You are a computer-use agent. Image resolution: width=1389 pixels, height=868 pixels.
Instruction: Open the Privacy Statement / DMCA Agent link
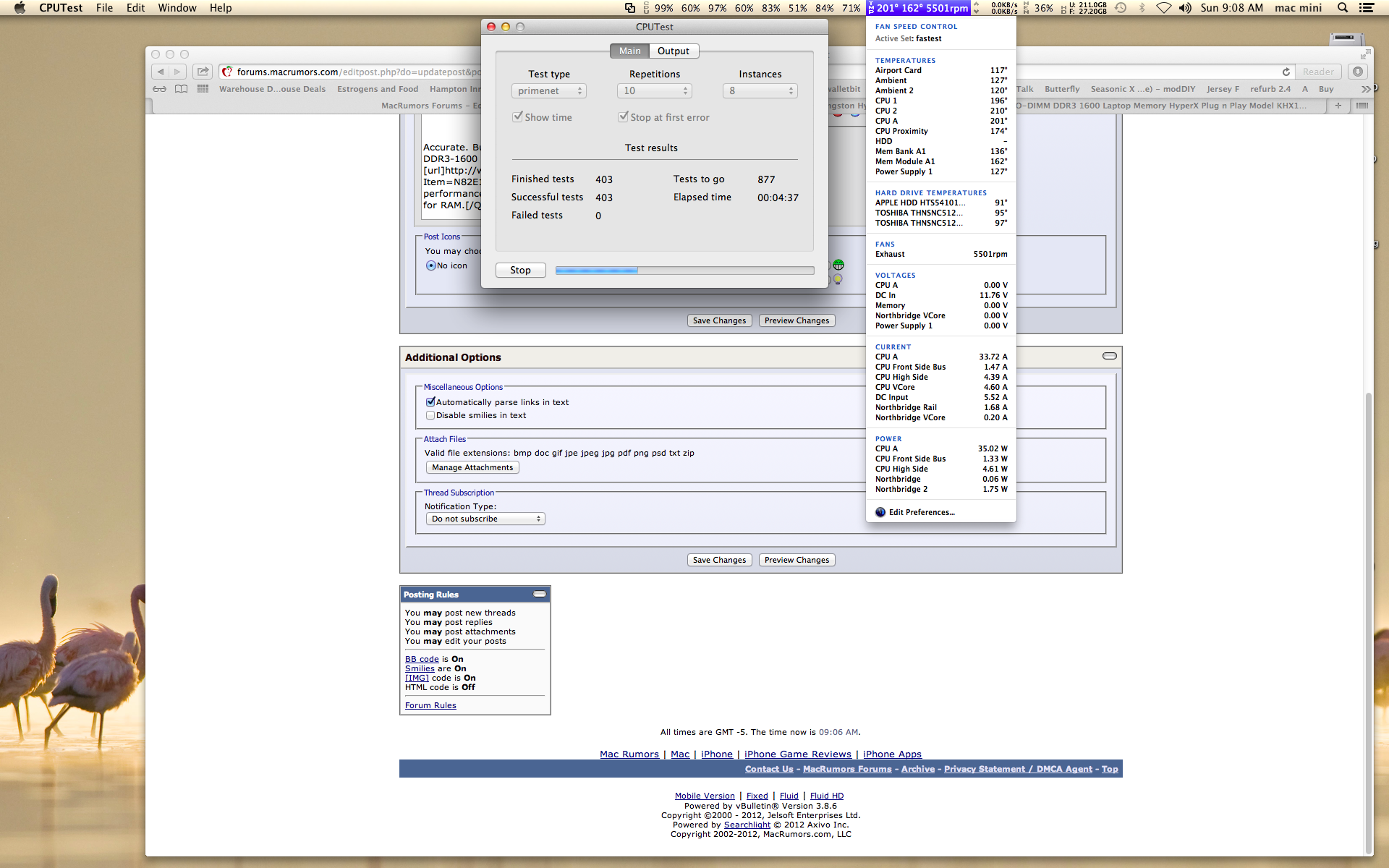(x=1018, y=769)
